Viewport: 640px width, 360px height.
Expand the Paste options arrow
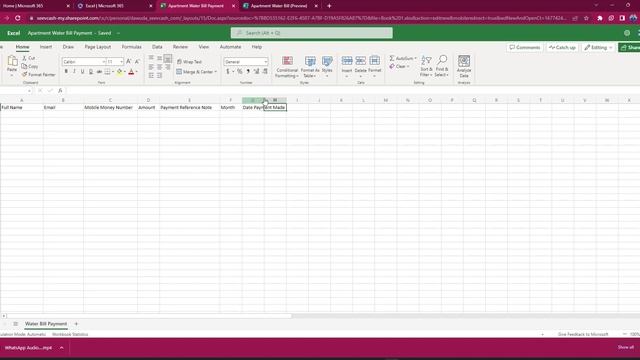click(12, 75)
